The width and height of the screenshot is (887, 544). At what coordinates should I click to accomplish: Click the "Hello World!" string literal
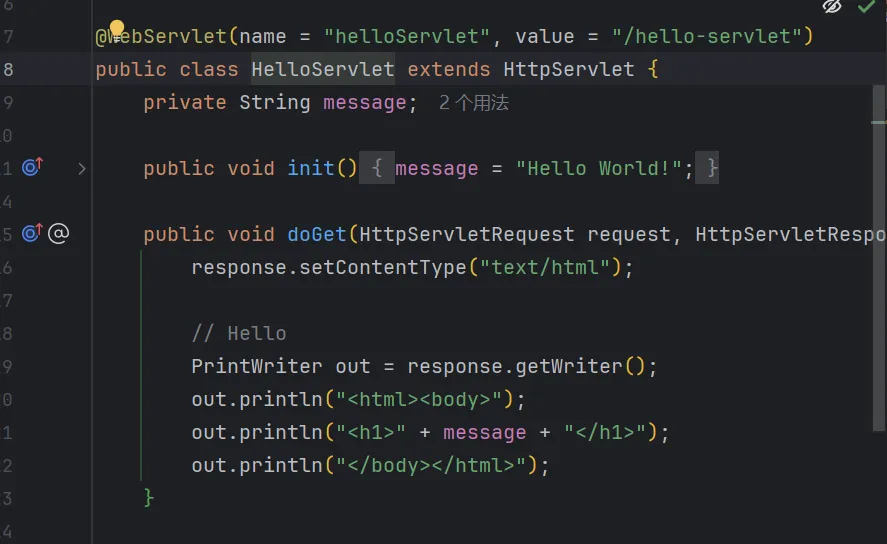click(x=599, y=168)
